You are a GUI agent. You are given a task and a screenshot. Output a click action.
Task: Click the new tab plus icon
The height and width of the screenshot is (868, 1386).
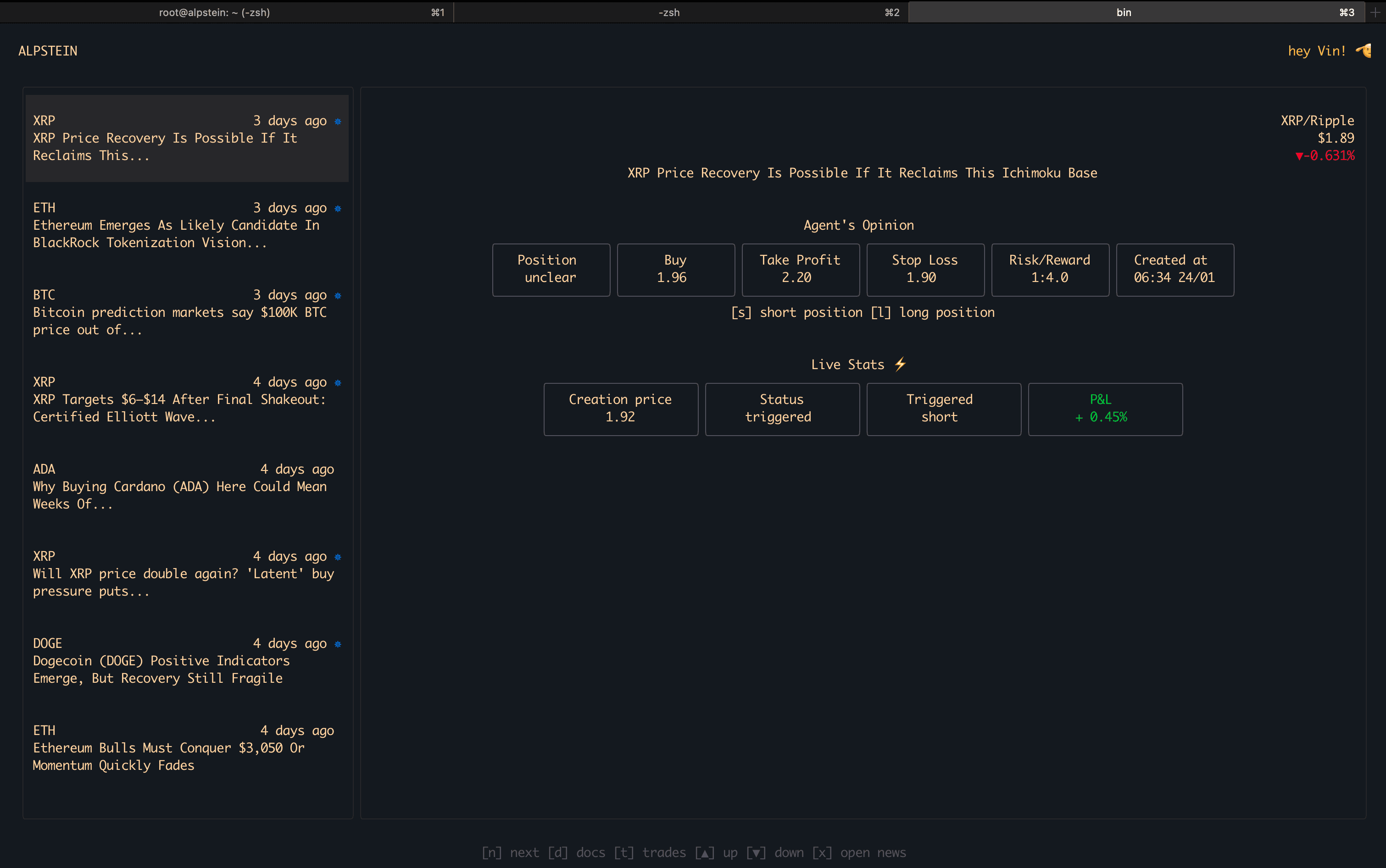pyautogui.click(x=1375, y=12)
